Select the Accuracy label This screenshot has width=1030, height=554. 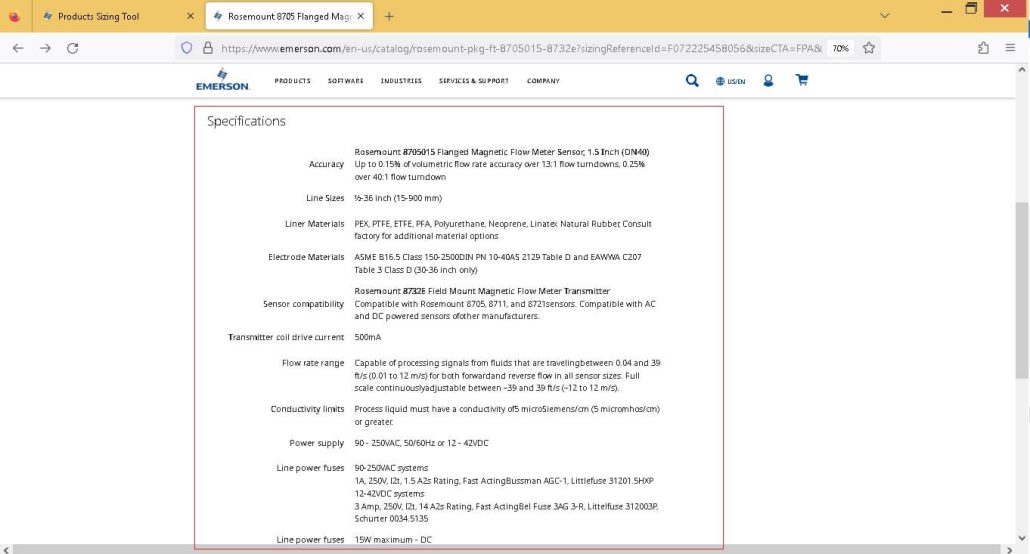[x=326, y=164]
